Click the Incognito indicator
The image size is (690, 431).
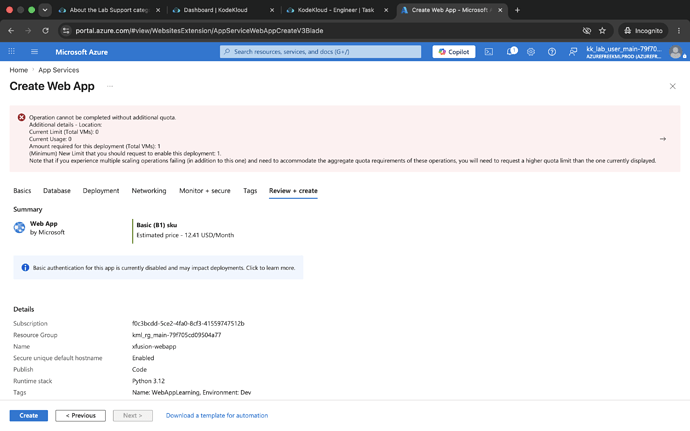643,30
